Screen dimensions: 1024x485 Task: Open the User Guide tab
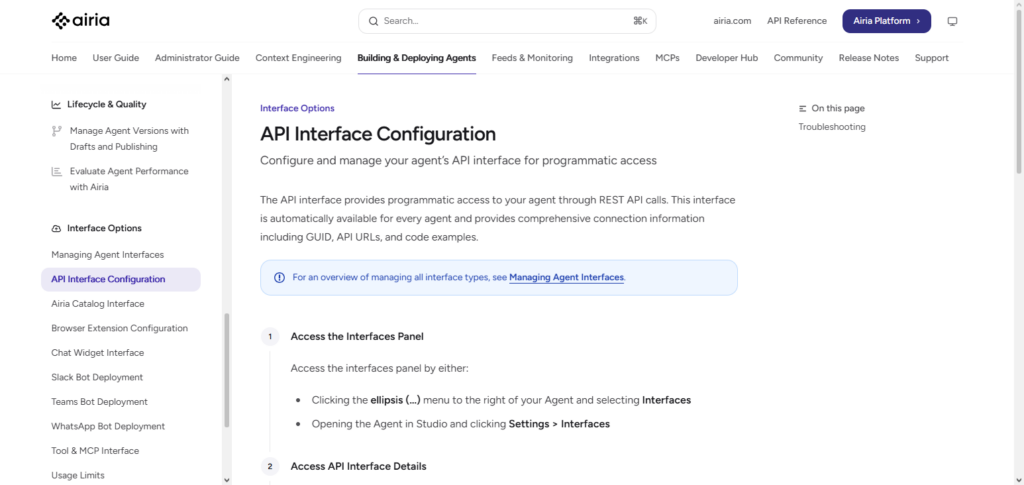point(116,58)
